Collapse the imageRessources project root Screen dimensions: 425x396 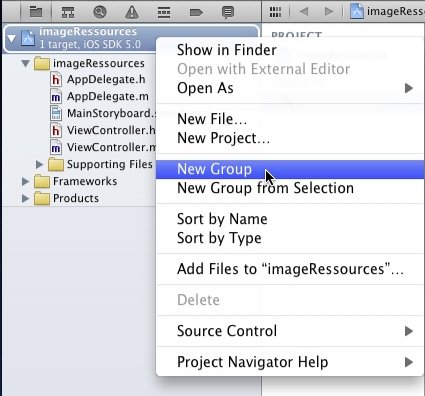pyautogui.click(x=12, y=38)
